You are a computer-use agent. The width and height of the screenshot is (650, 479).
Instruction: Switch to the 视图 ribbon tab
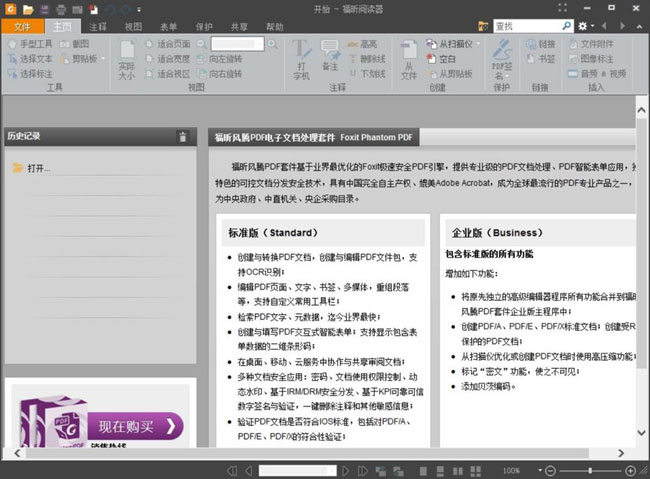pos(133,27)
